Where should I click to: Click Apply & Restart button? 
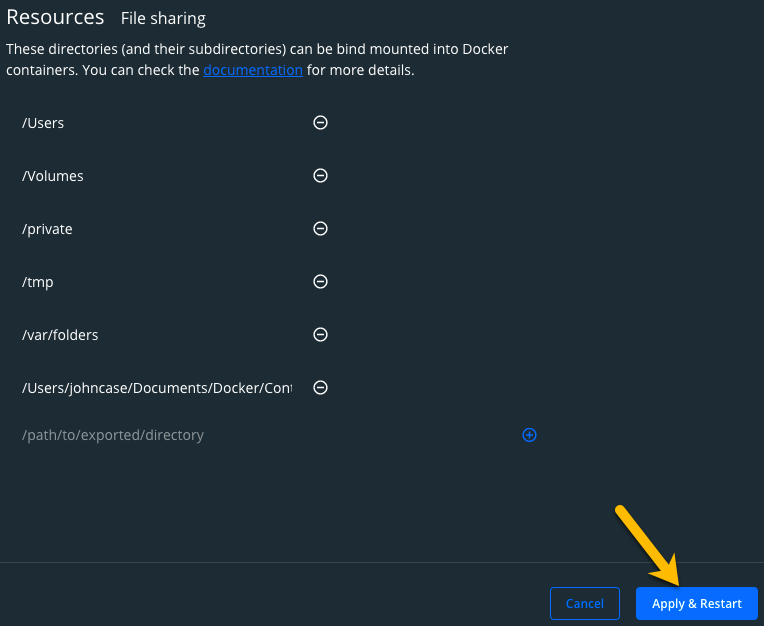tap(697, 604)
